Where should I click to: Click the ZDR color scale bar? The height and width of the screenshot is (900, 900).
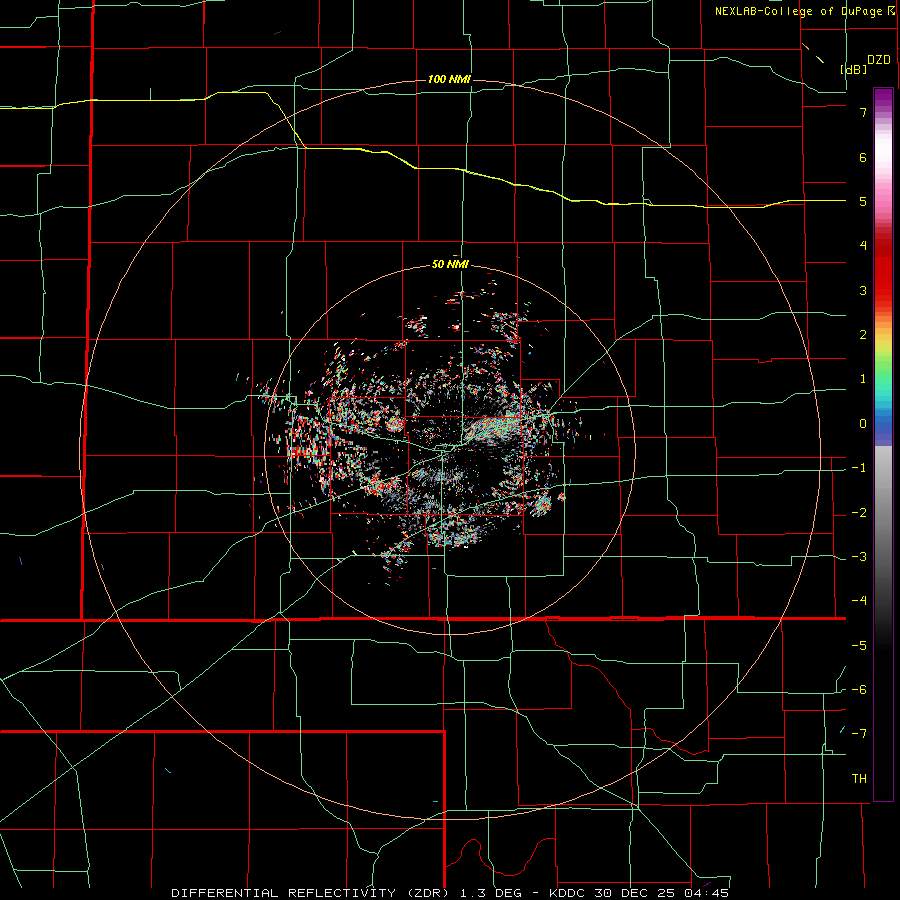tap(883, 444)
